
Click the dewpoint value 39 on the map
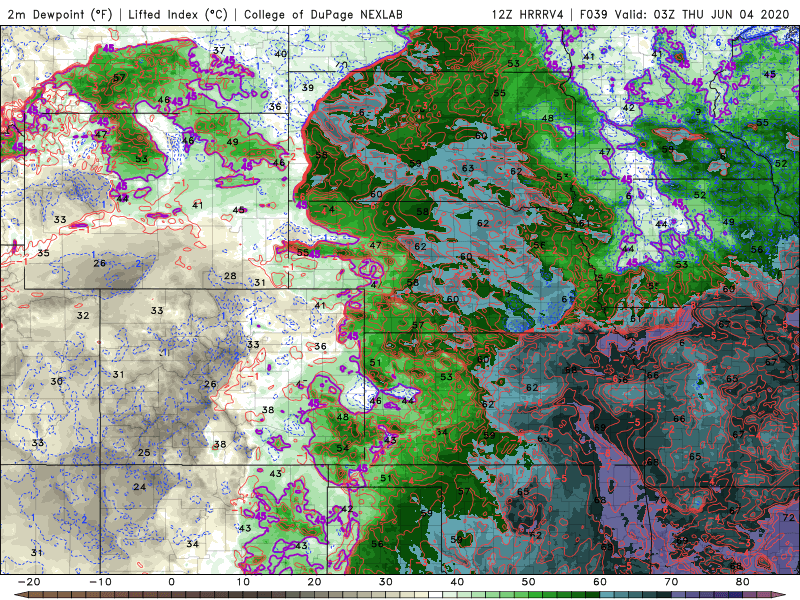pos(308,88)
